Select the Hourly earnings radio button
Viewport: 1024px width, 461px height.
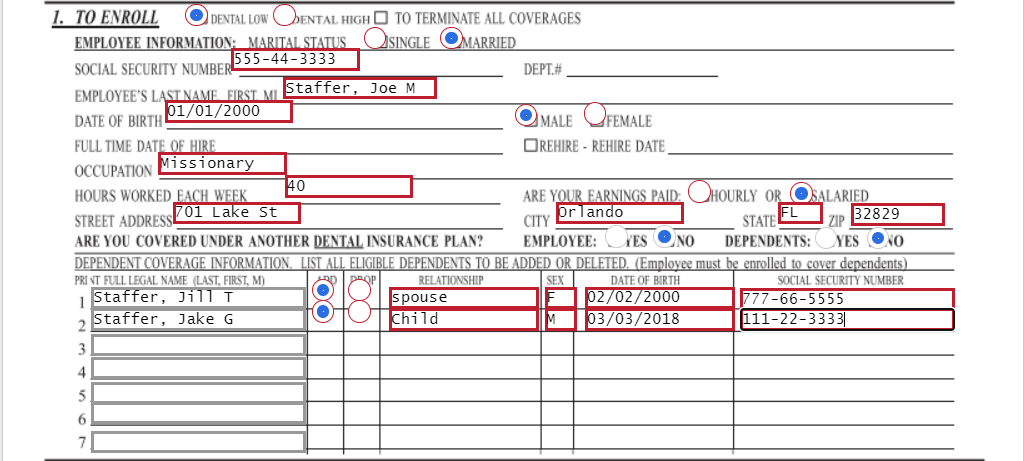[x=700, y=191]
